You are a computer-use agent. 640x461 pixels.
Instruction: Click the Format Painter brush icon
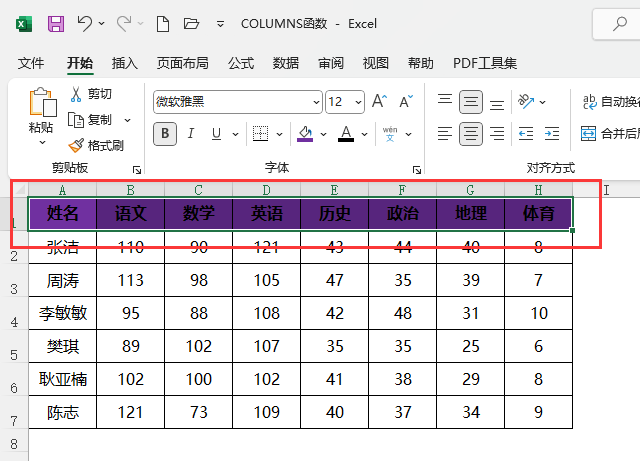click(76, 145)
